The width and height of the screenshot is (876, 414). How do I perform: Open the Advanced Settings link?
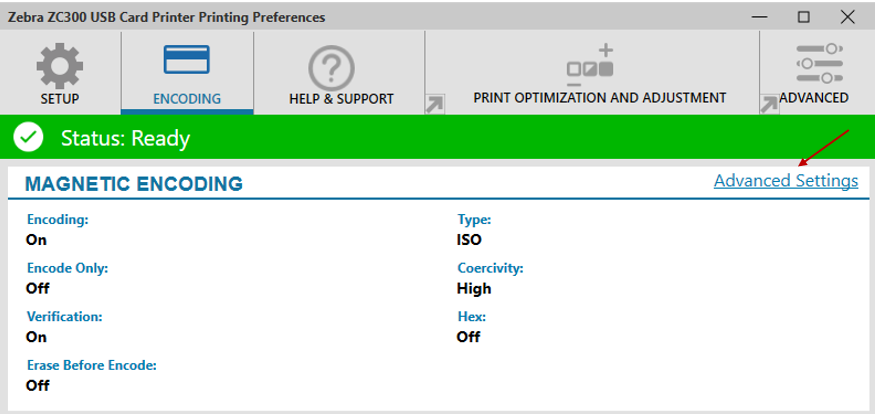click(785, 181)
